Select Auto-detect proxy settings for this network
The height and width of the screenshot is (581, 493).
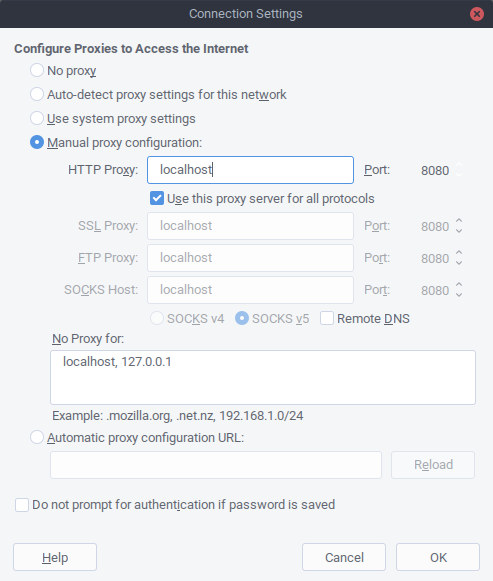pyautogui.click(x=37, y=94)
